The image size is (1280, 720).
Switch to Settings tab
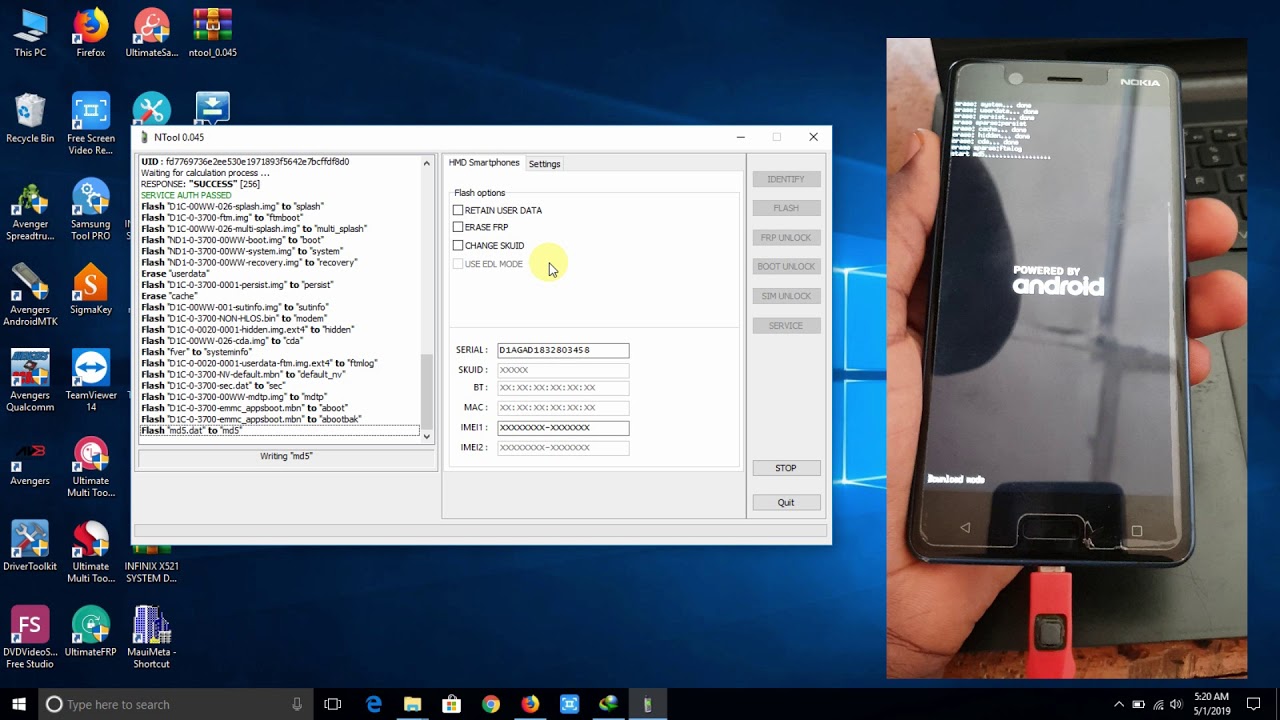tap(545, 164)
